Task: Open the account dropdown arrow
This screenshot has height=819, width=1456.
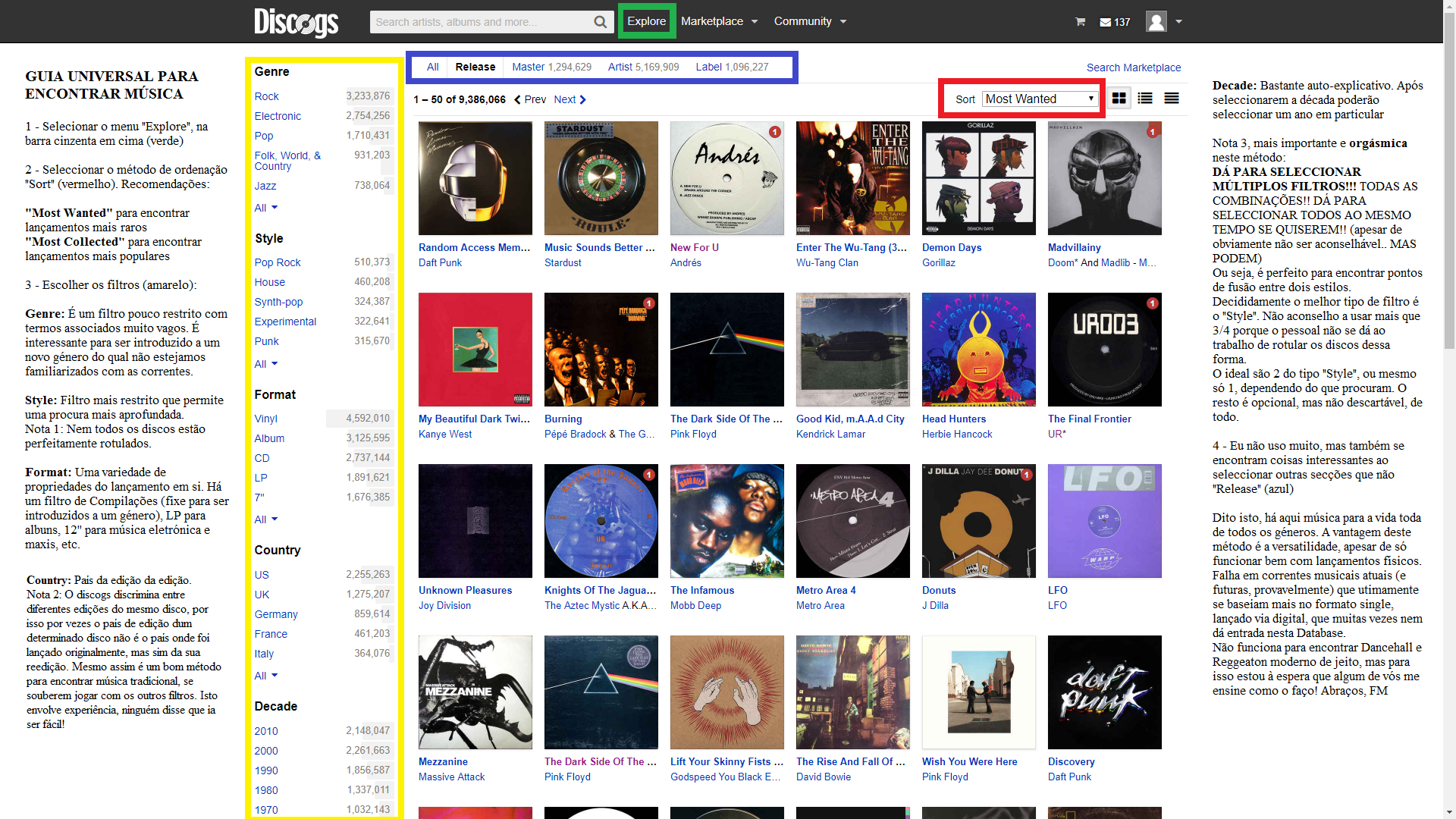Action: point(1178,22)
